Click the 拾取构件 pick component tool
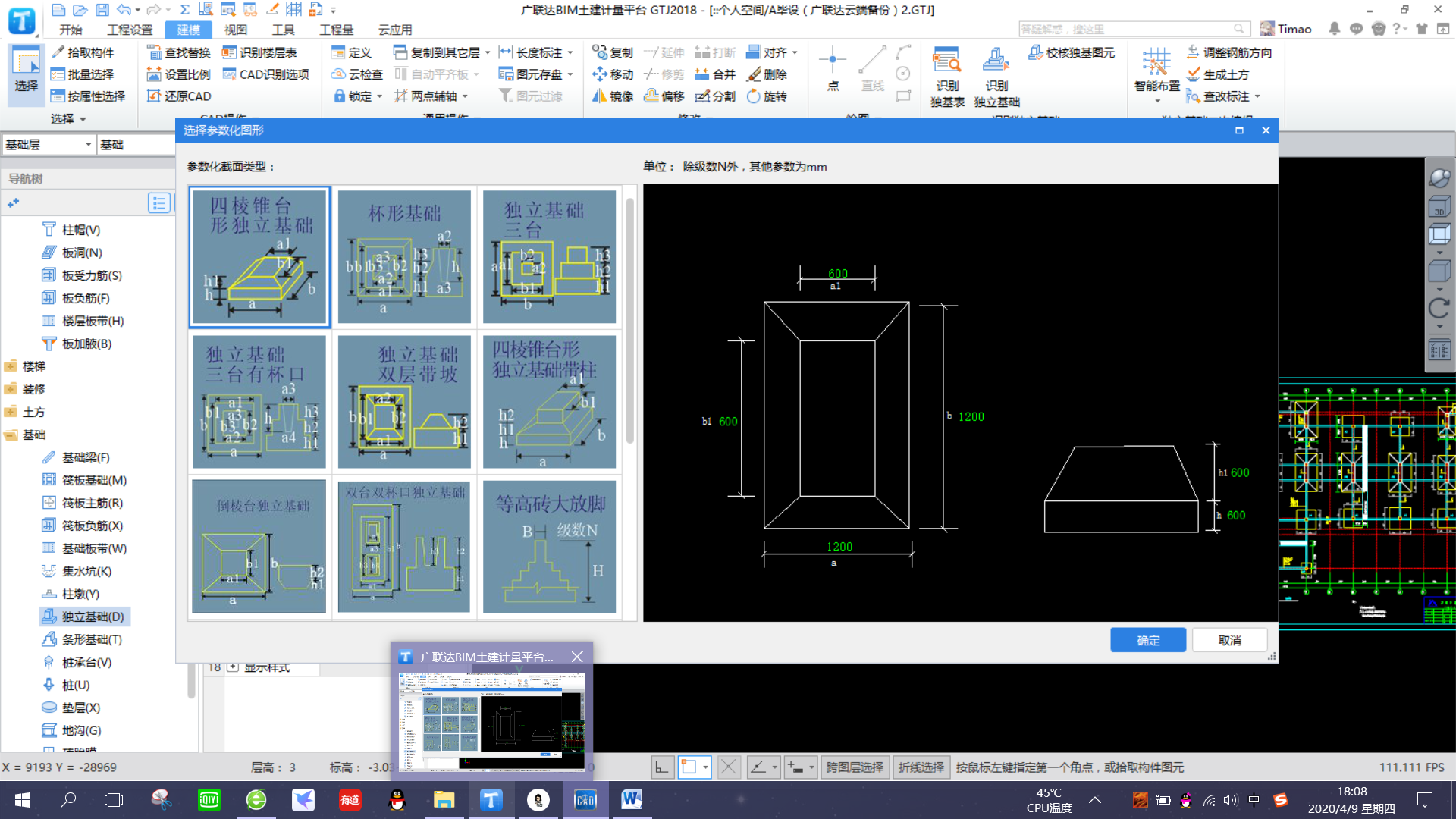This screenshot has width=1456, height=819. click(x=82, y=52)
